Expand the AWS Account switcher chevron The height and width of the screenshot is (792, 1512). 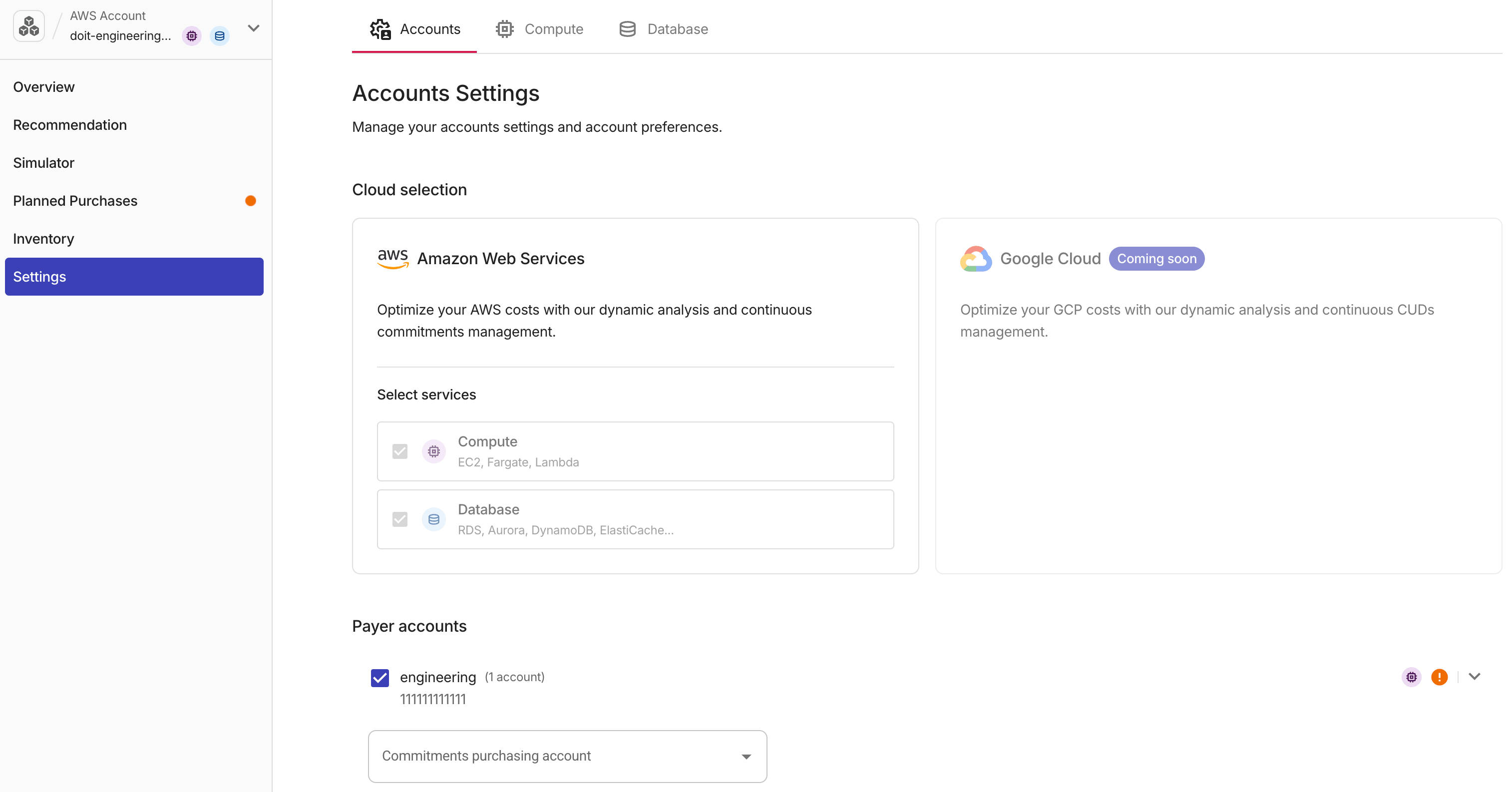coord(254,27)
